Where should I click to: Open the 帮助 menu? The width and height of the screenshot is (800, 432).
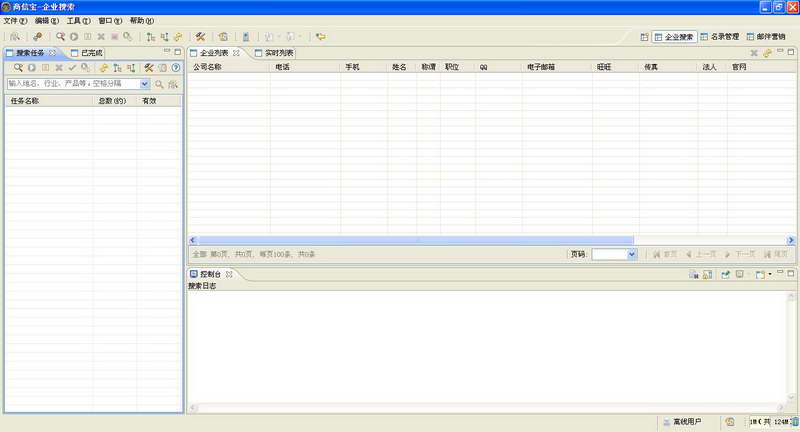click(x=141, y=21)
